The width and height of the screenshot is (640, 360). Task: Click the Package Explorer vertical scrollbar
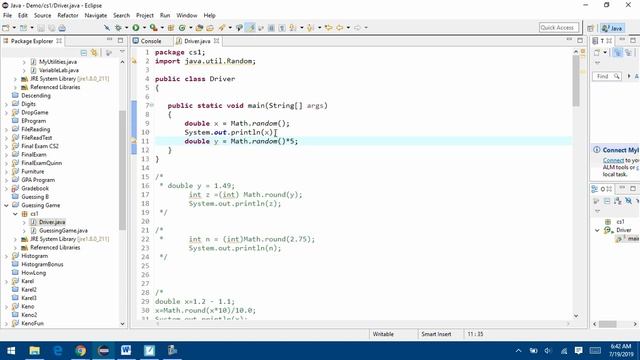[122, 169]
